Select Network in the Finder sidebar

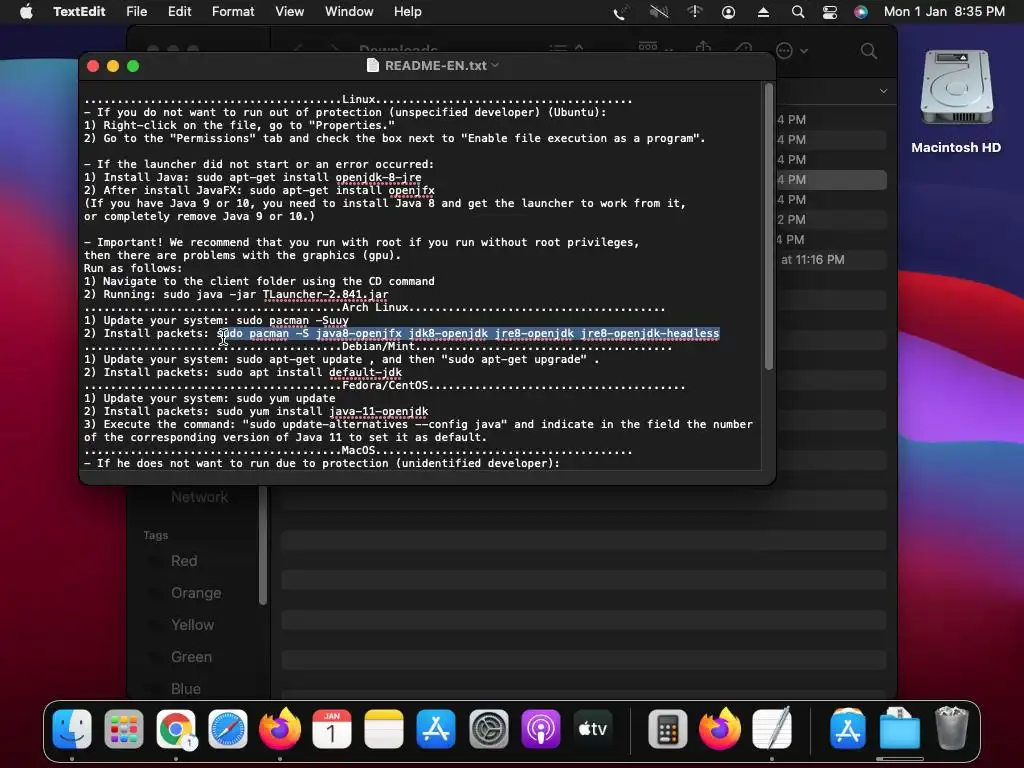pos(199,497)
